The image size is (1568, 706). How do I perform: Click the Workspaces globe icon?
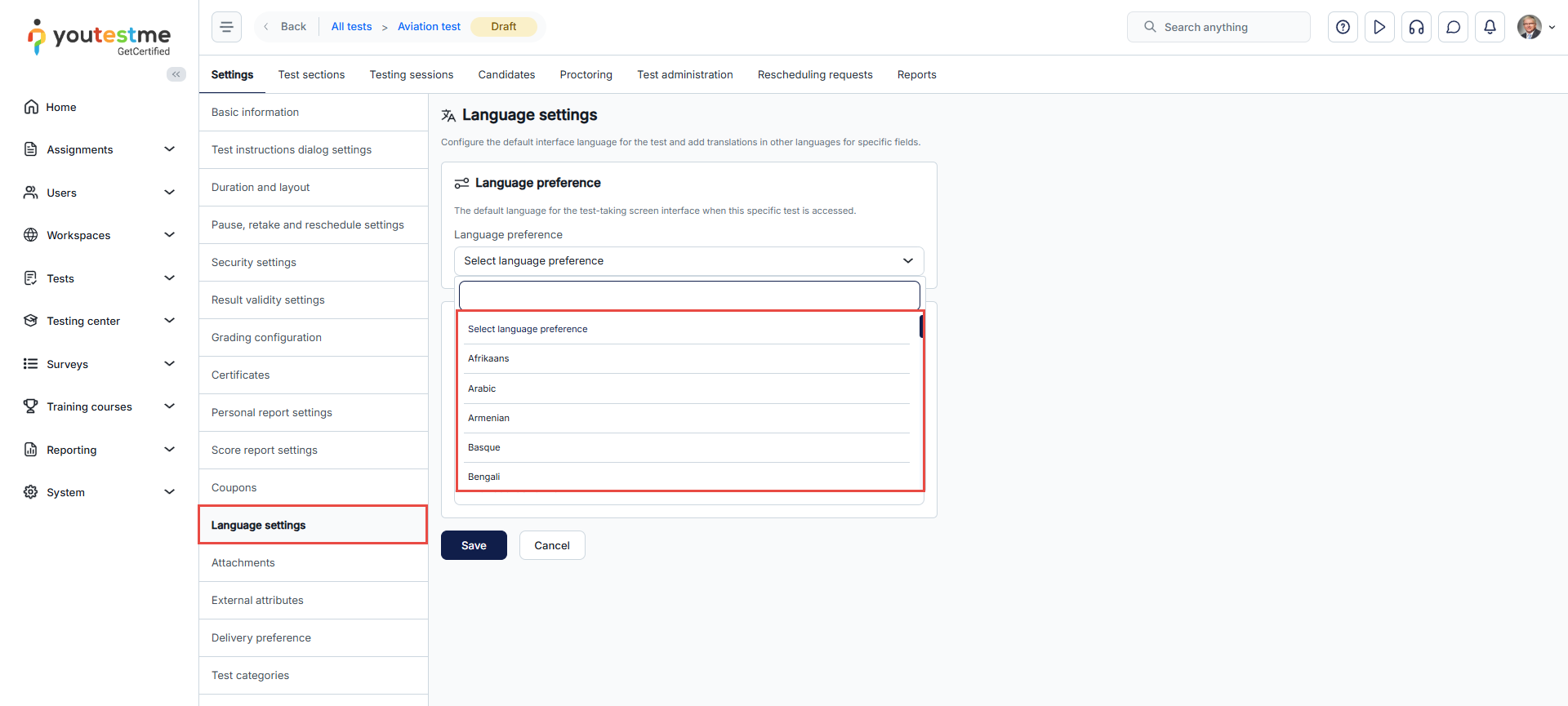31,235
